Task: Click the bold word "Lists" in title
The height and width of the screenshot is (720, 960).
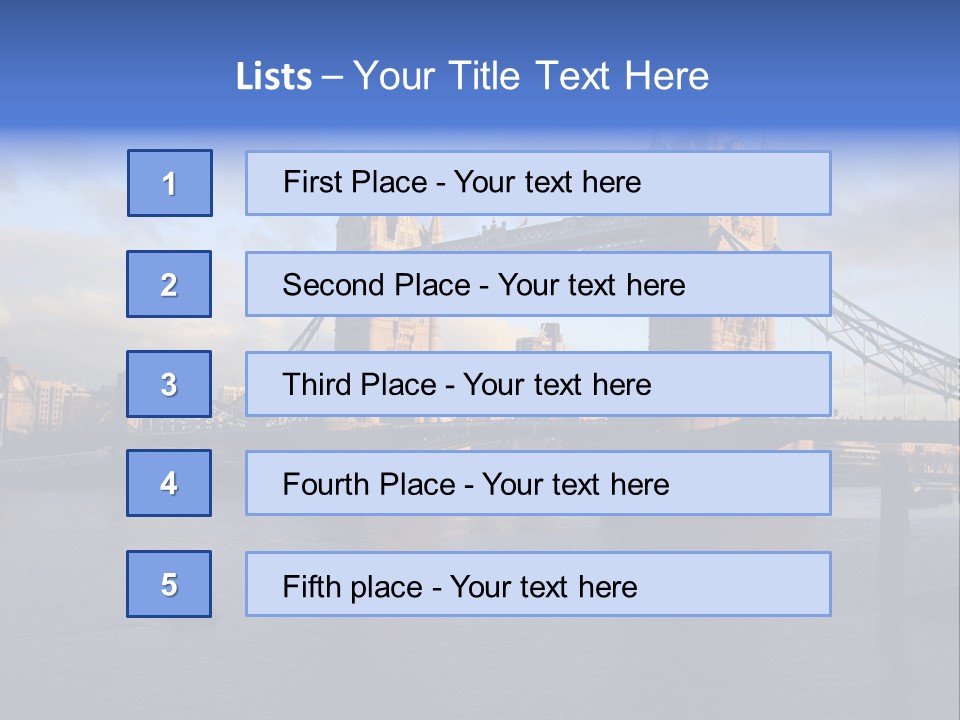Action: pyautogui.click(x=273, y=77)
